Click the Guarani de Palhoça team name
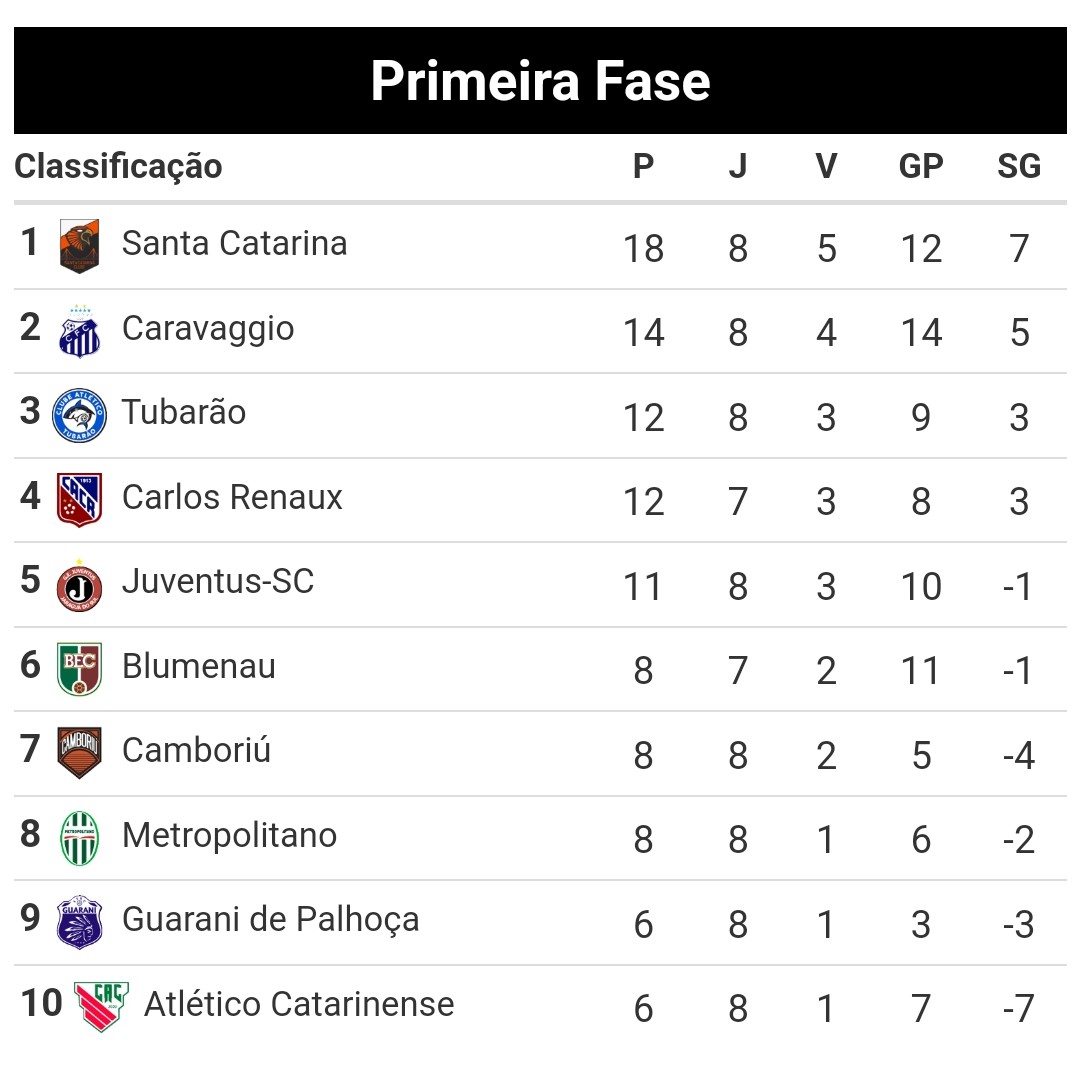Image resolution: width=1080 pixels, height=1075 pixels. click(270, 920)
